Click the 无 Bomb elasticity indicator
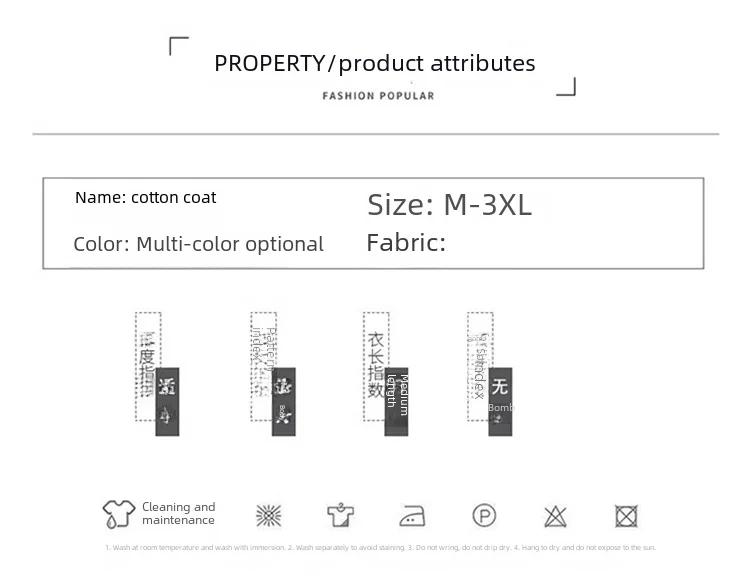Screen dimensions: 750x582 (500, 402)
